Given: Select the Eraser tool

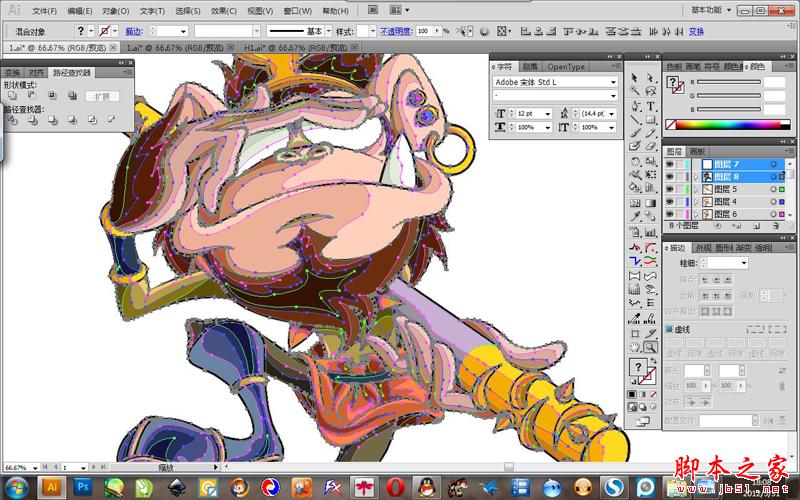Looking at the screenshot, I should pos(651,146).
